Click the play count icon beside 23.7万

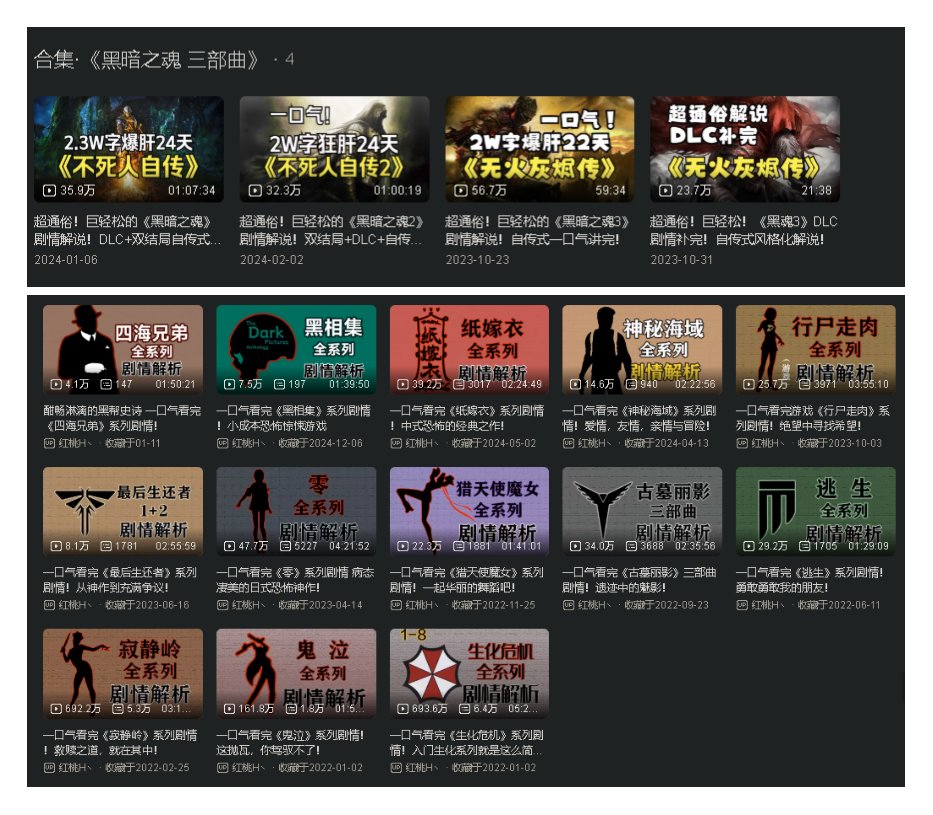[666, 190]
